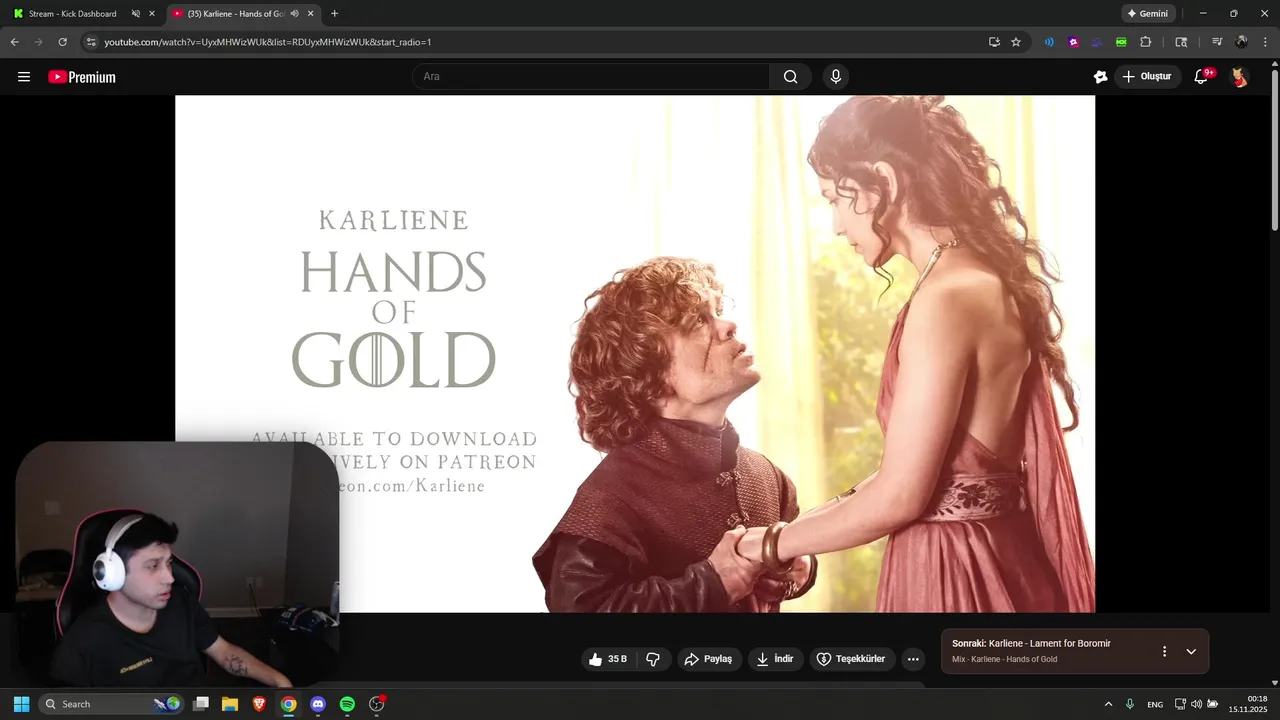Open OBS Studio from taskbar
Viewport: 1280px width, 720px height.
[x=377, y=704]
